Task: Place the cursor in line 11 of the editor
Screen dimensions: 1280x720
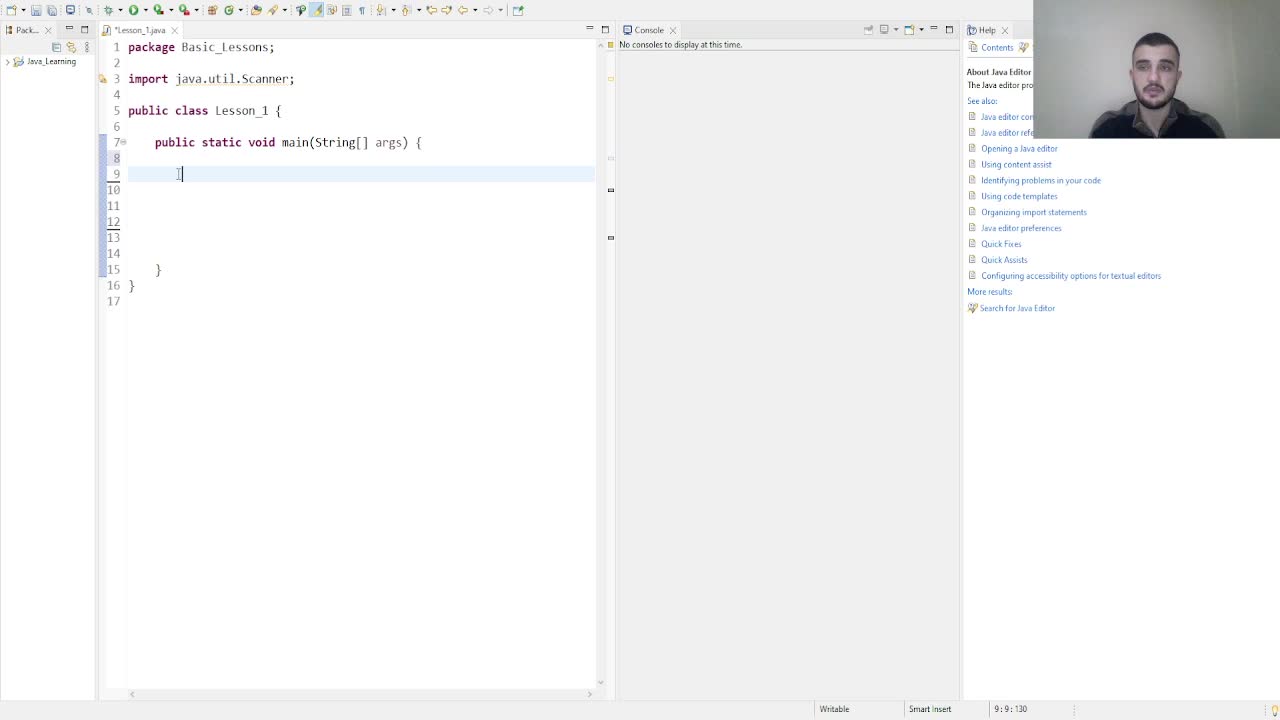Action: [x=360, y=206]
